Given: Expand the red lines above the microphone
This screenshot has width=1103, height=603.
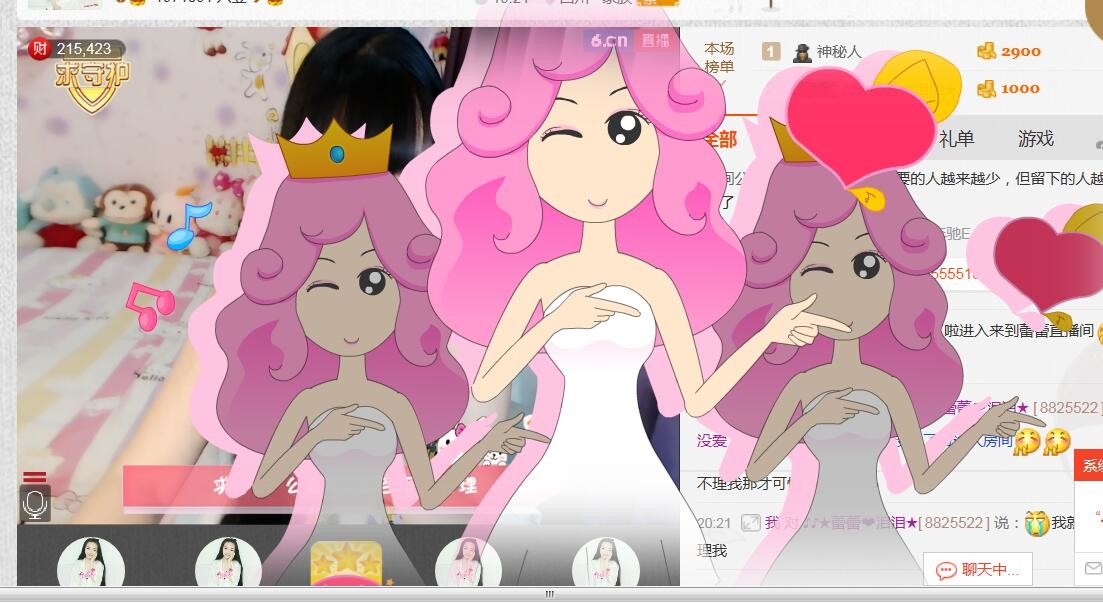Looking at the screenshot, I should point(35,478).
